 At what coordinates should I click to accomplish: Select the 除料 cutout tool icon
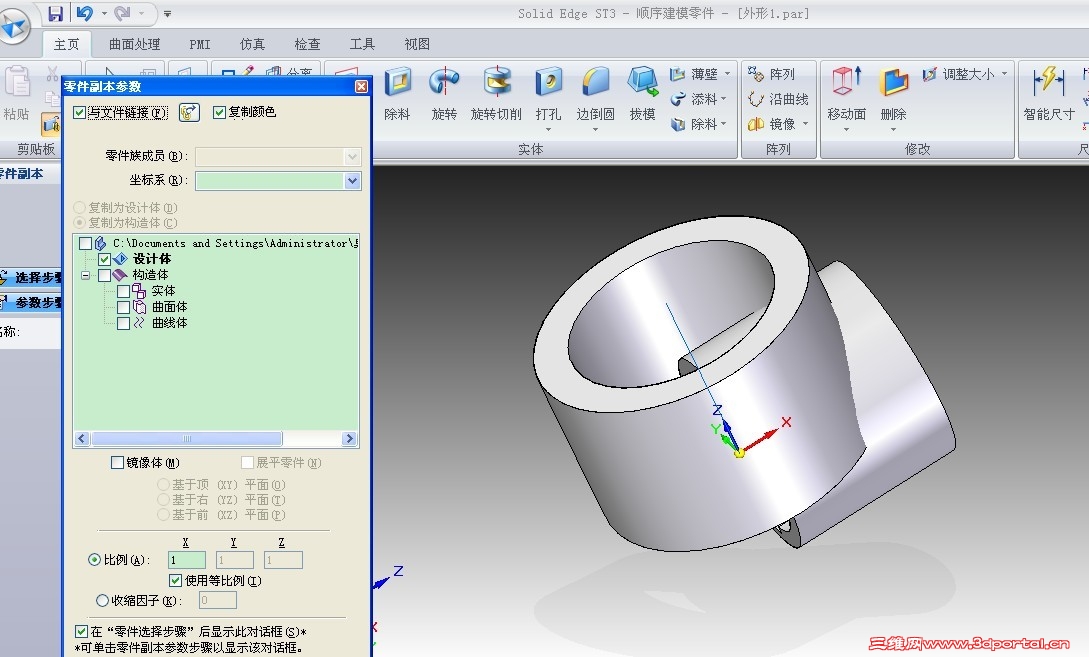point(398,82)
